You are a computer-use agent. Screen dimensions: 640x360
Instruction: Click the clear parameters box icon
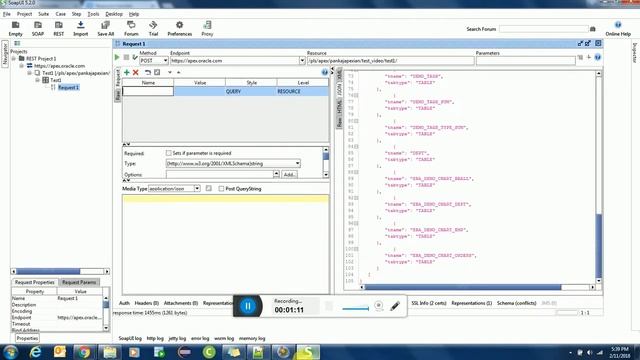(157, 72)
